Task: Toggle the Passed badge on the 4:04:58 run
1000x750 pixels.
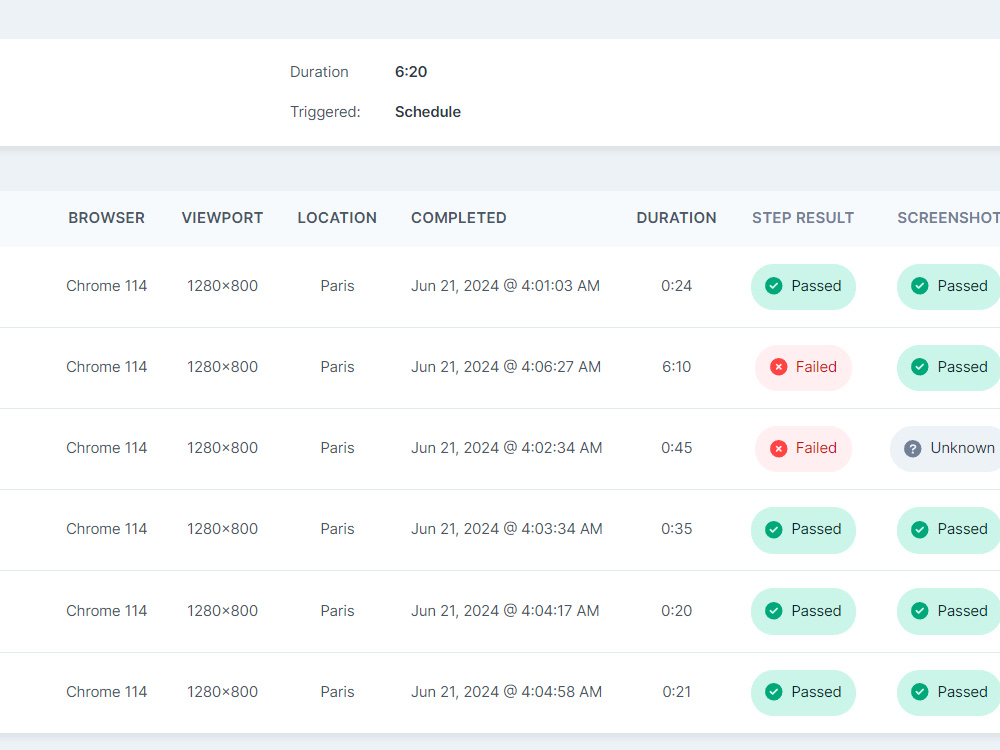Action: coord(803,692)
